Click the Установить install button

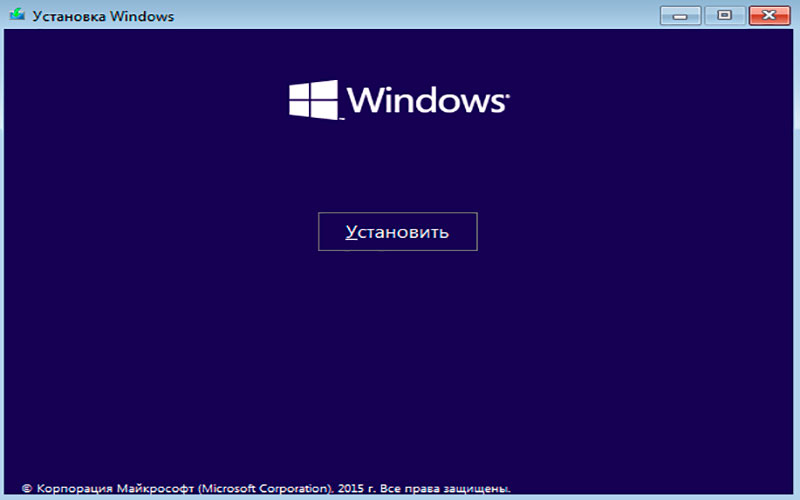point(397,232)
